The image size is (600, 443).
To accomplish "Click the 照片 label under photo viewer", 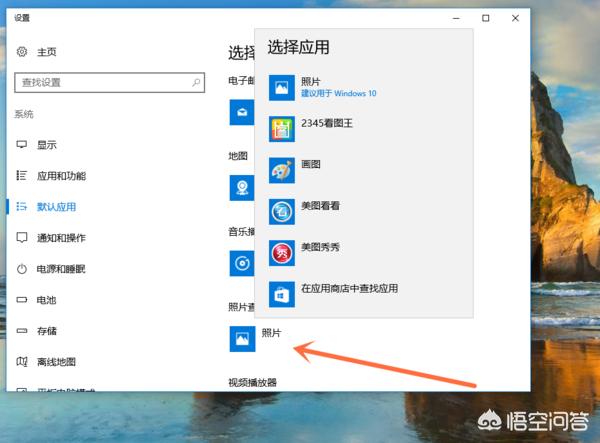I will (x=271, y=333).
